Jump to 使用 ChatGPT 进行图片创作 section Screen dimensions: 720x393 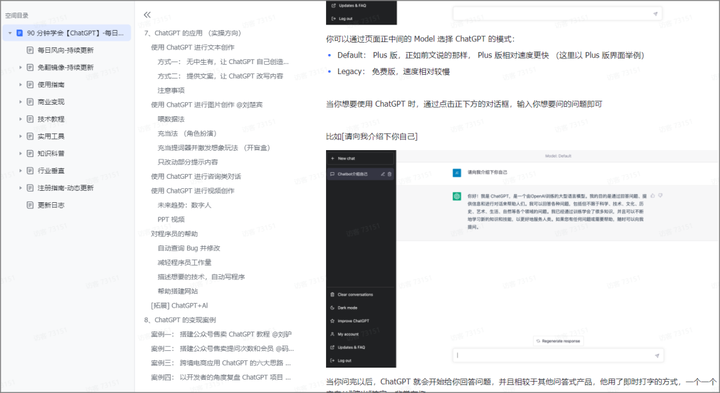point(207,105)
